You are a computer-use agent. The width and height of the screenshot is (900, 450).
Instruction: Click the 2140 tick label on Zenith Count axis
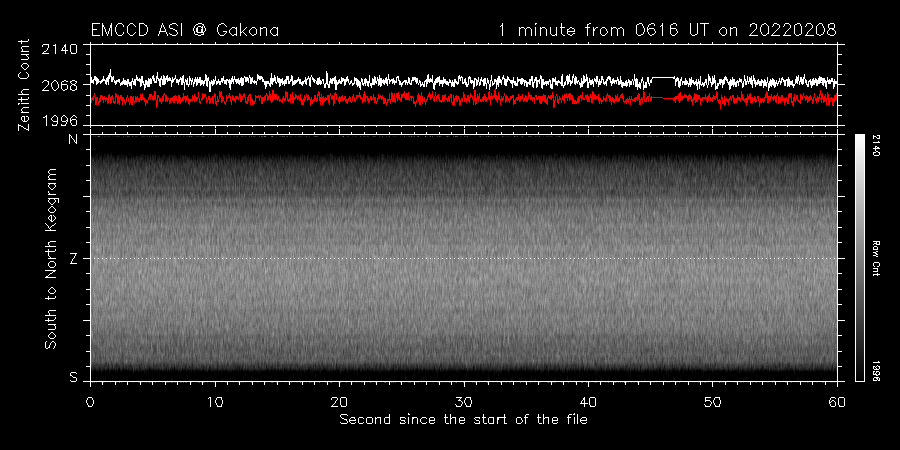[60, 50]
